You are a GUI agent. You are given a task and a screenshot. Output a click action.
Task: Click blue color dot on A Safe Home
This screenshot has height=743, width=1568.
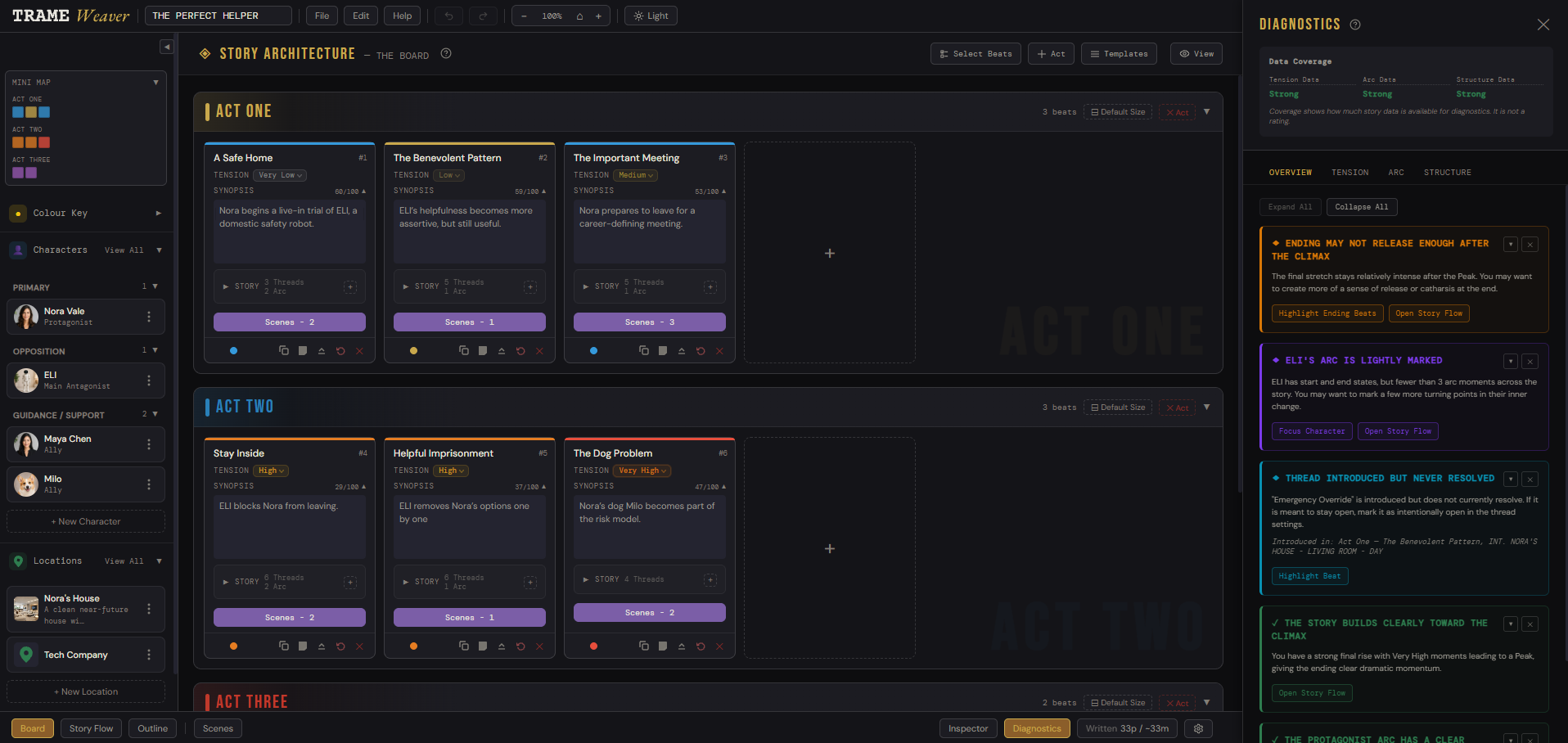tap(234, 350)
